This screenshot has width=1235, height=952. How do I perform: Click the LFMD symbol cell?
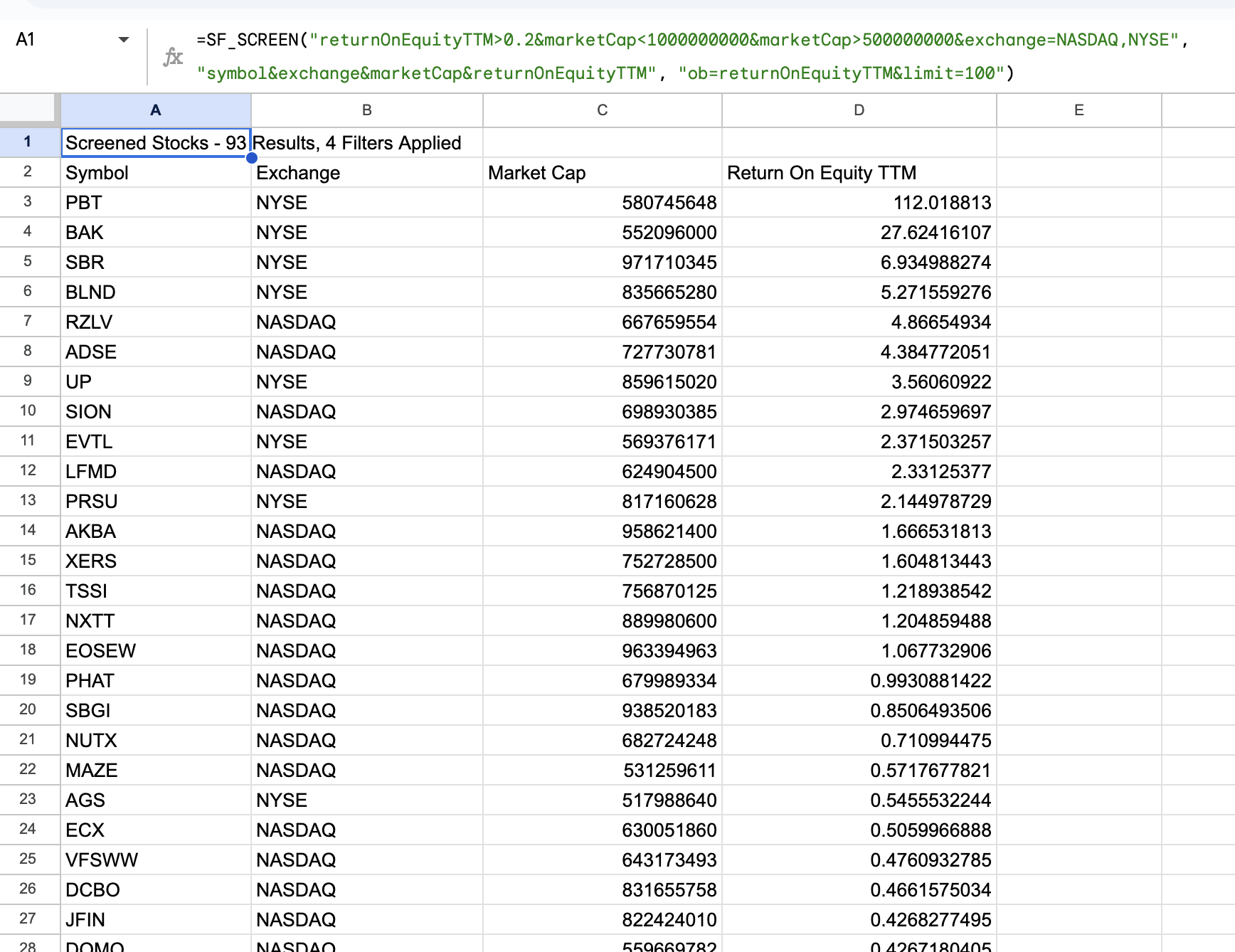(x=156, y=472)
